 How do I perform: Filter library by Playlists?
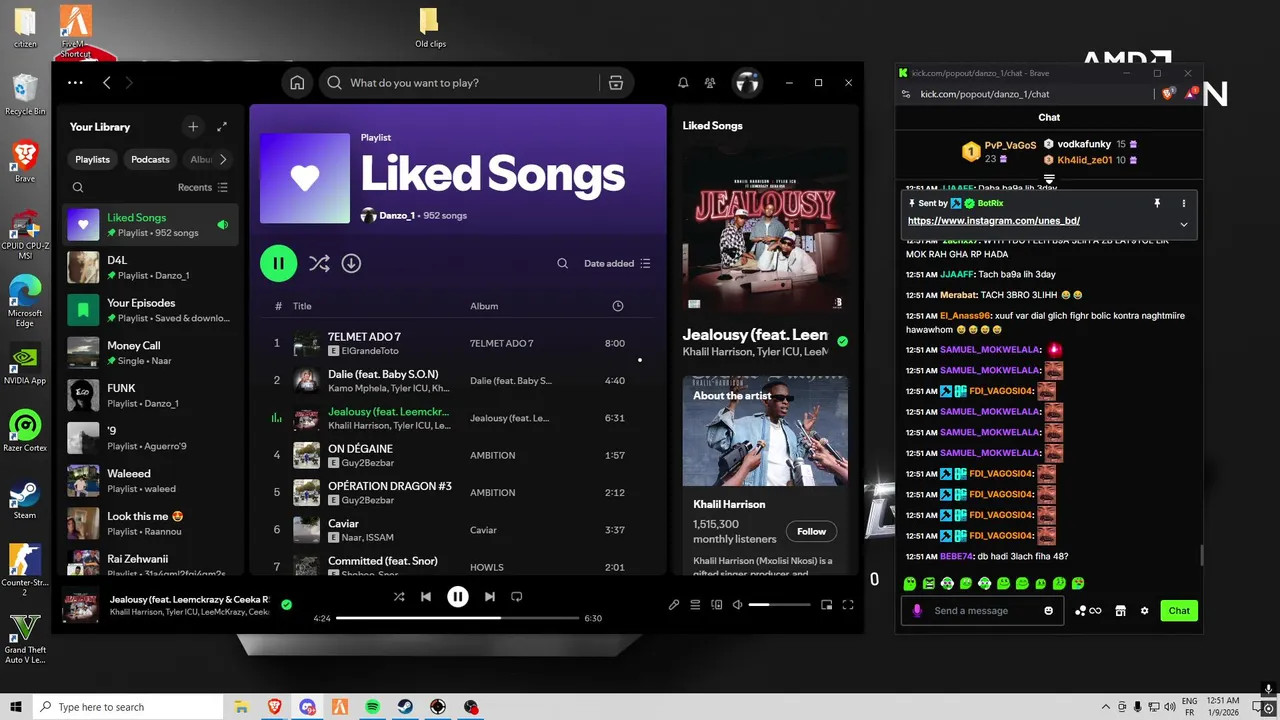pos(92,159)
